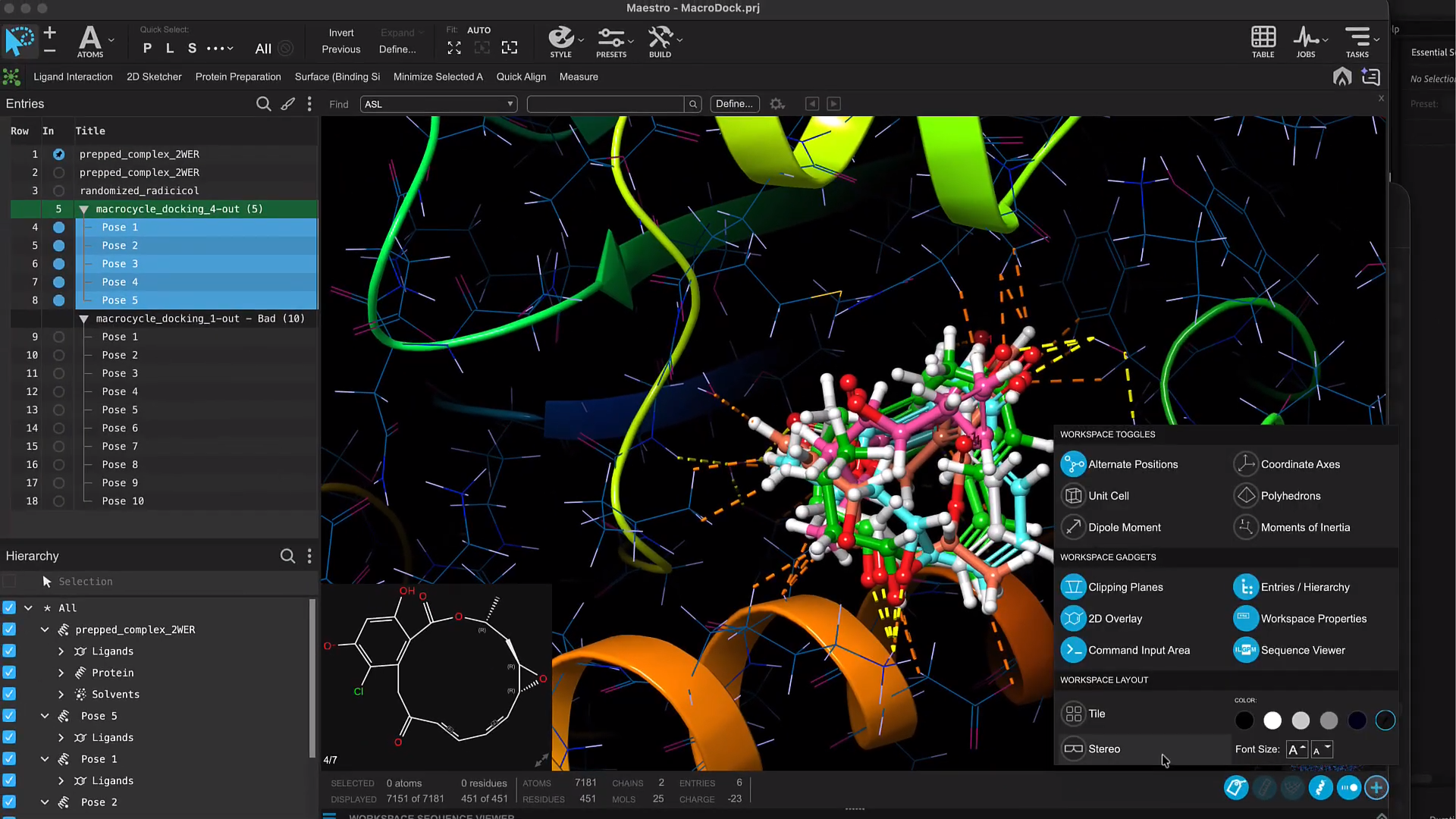This screenshot has height=819, width=1456.
Task: Open Protein Preparation
Action: click(x=238, y=77)
